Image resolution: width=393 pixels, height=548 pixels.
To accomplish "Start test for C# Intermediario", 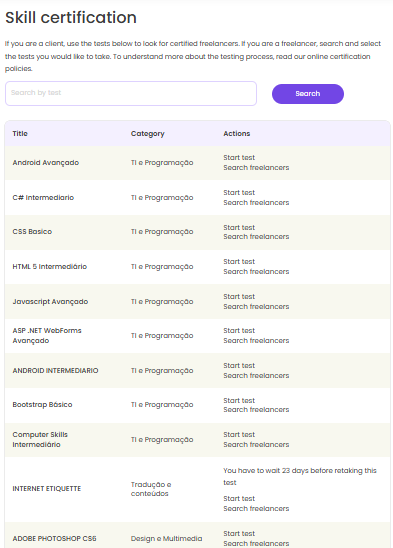I will pos(239,193).
